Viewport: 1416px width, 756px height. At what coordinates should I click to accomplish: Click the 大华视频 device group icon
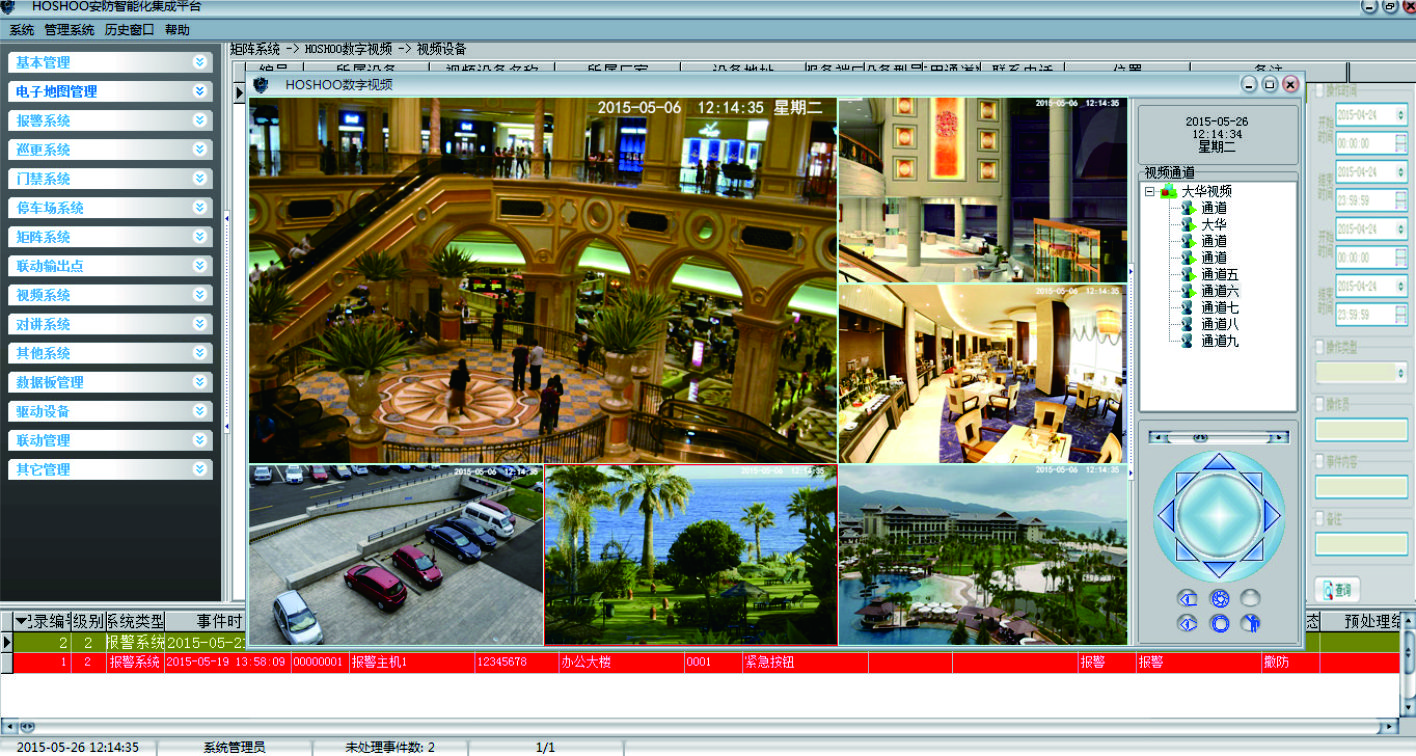(x=1168, y=191)
